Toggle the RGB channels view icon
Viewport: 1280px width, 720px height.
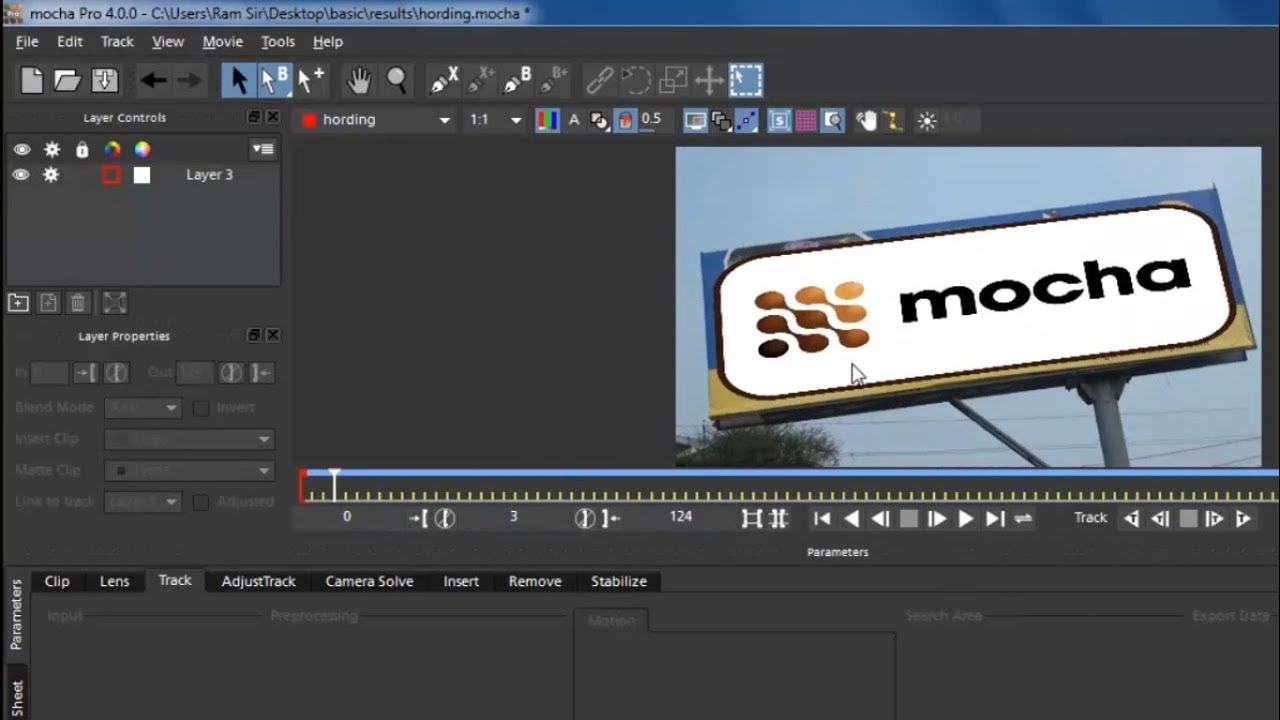point(547,120)
